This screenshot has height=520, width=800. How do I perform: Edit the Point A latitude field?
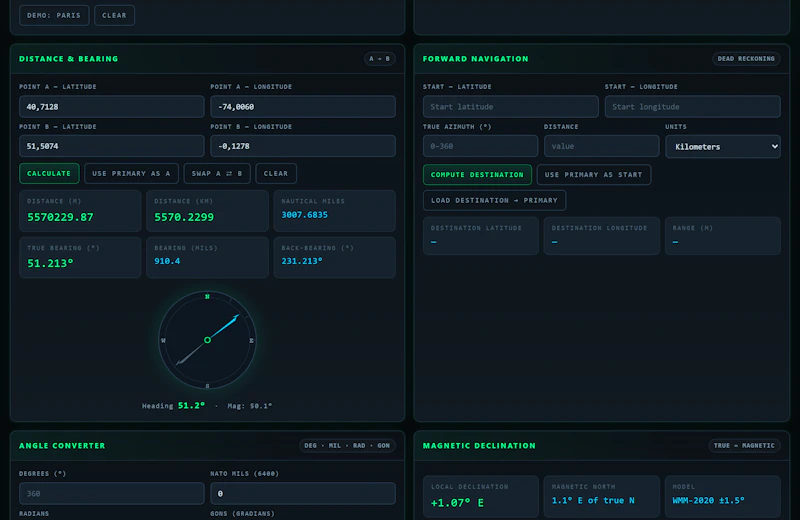pyautogui.click(x=112, y=107)
